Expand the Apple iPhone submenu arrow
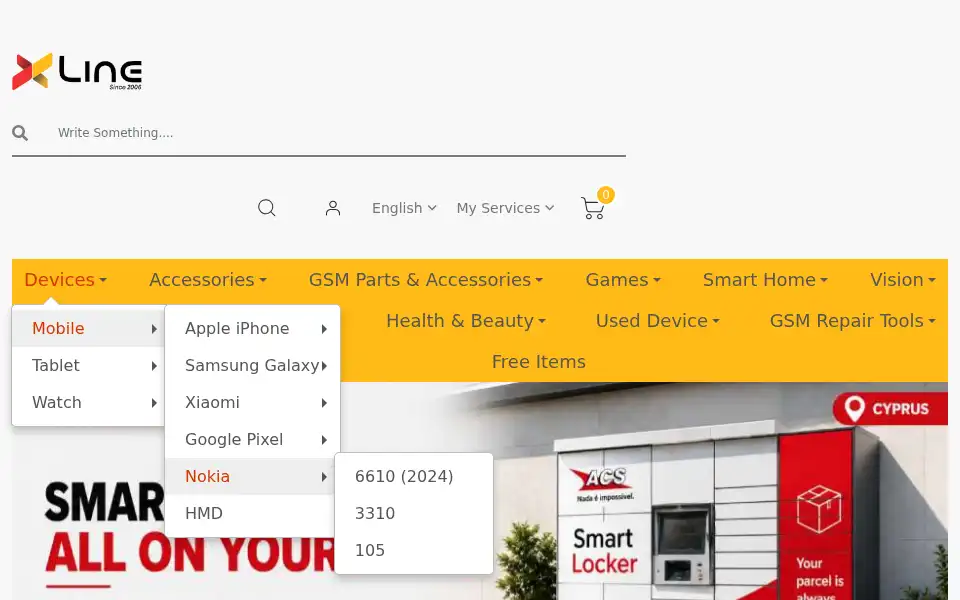Screen dimensions: 960x600 (x=324, y=329)
